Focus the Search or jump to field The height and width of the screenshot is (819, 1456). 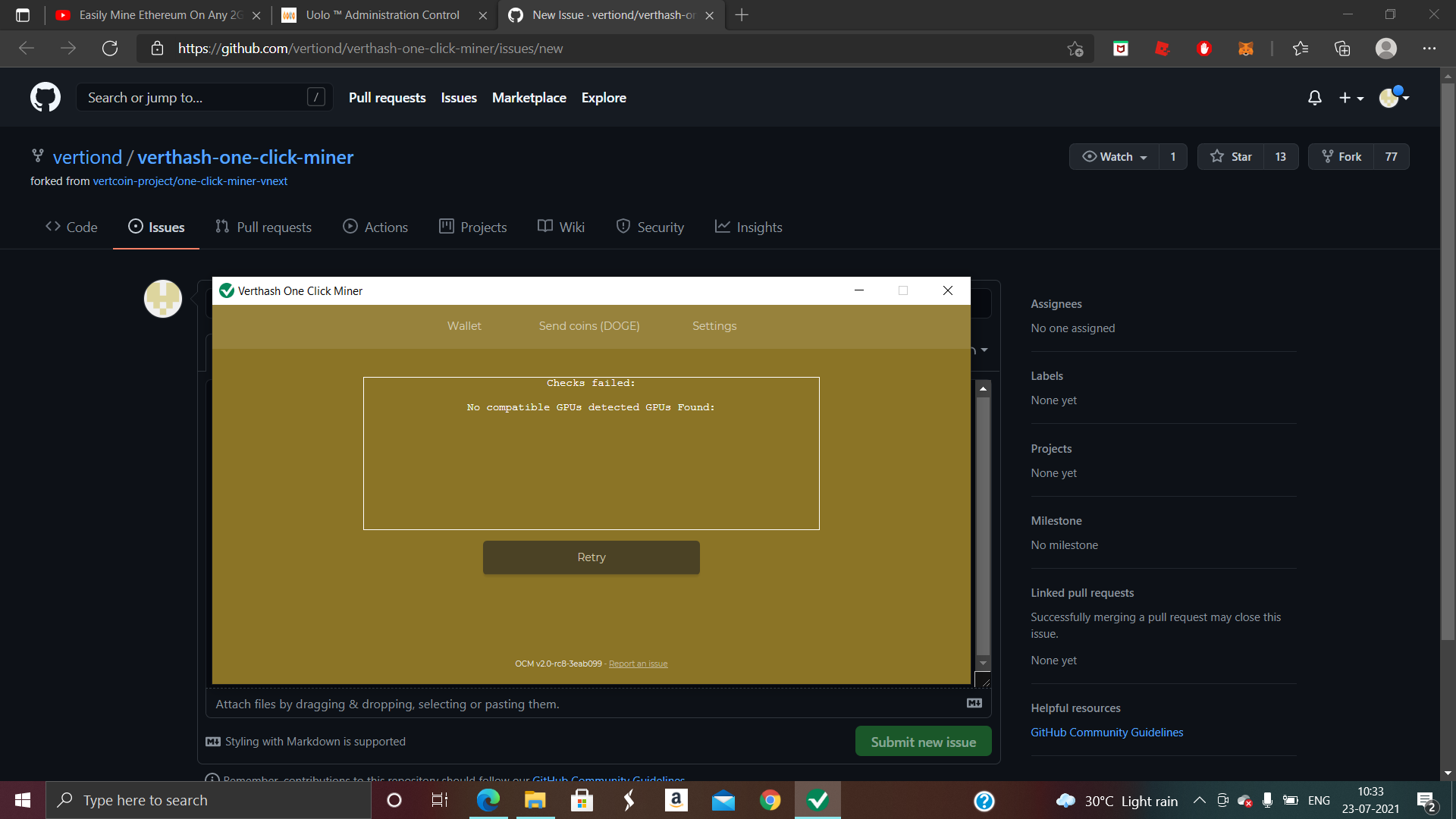pyautogui.click(x=204, y=97)
